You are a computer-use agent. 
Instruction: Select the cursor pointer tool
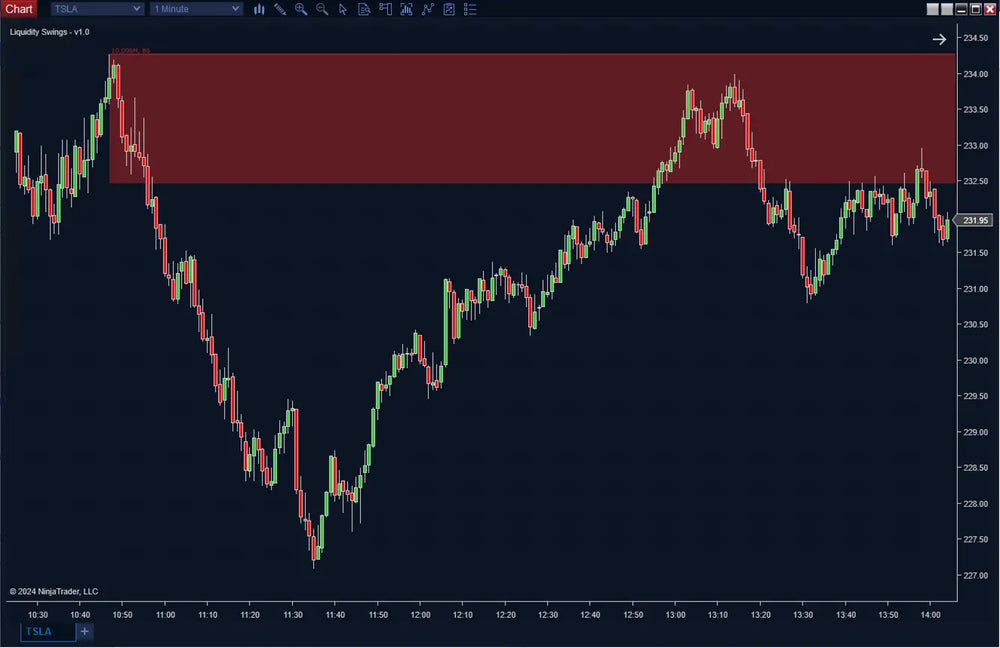click(x=342, y=9)
